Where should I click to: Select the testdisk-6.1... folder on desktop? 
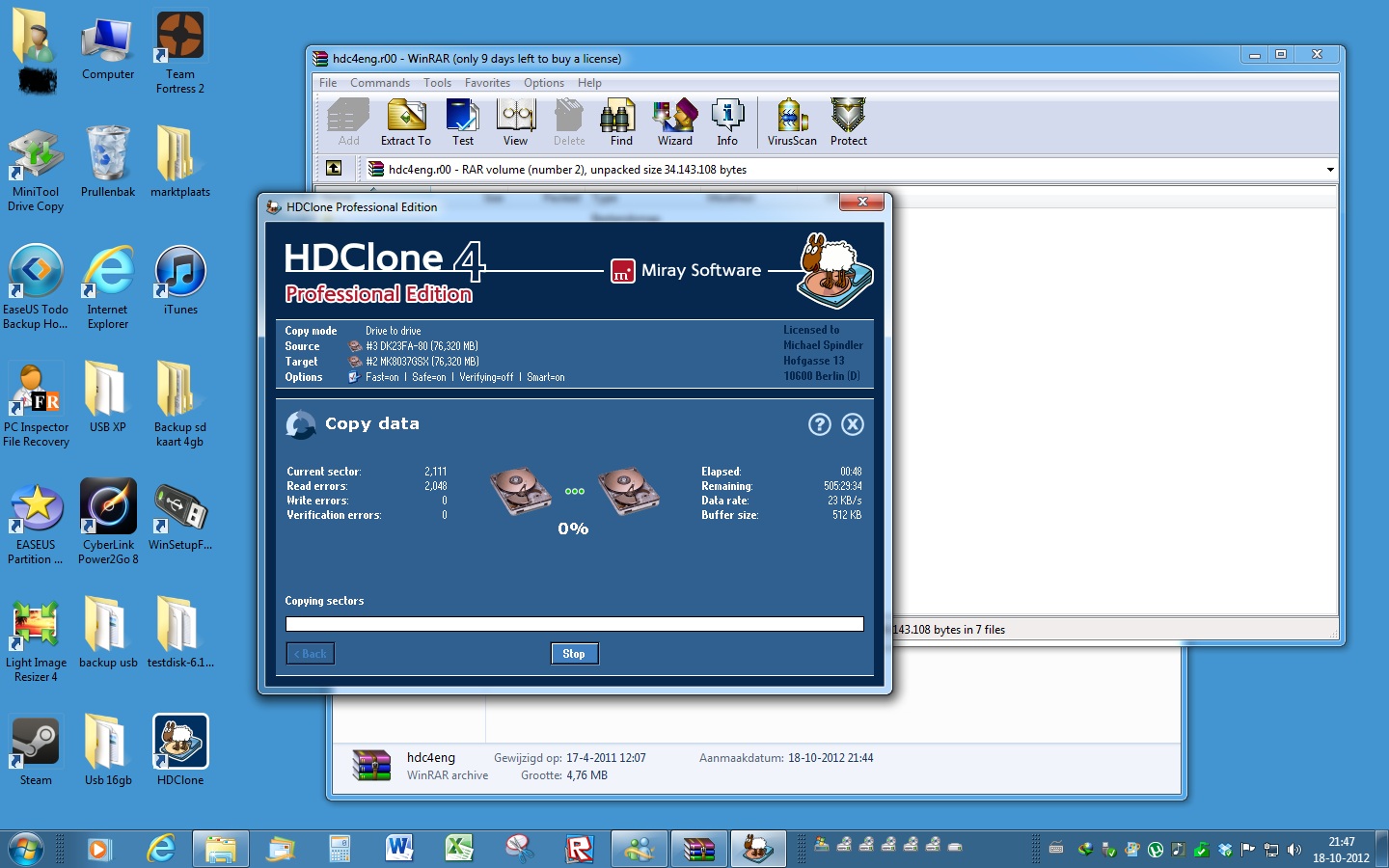pyautogui.click(x=180, y=633)
